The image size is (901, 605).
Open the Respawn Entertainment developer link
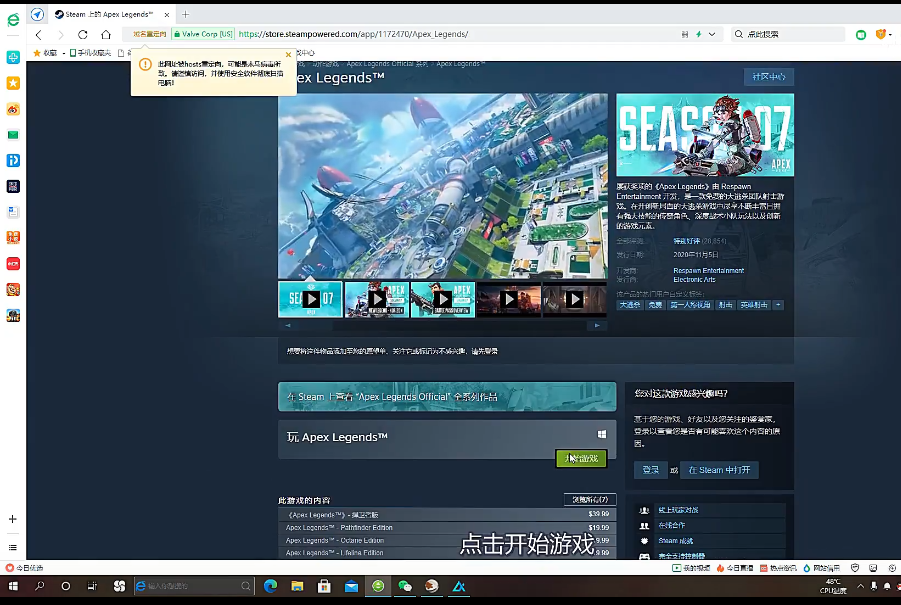click(x=709, y=271)
